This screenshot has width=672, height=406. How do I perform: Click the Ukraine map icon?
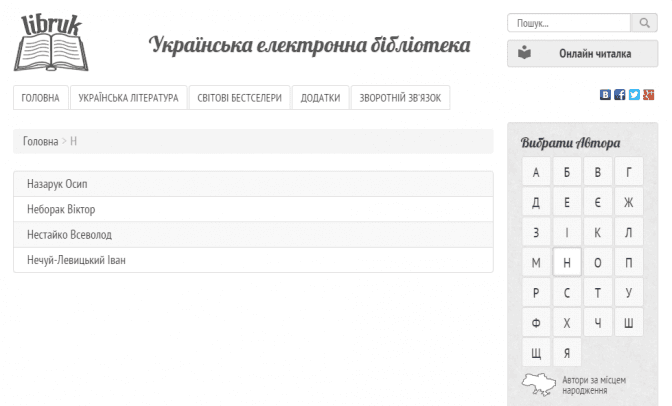(538, 384)
